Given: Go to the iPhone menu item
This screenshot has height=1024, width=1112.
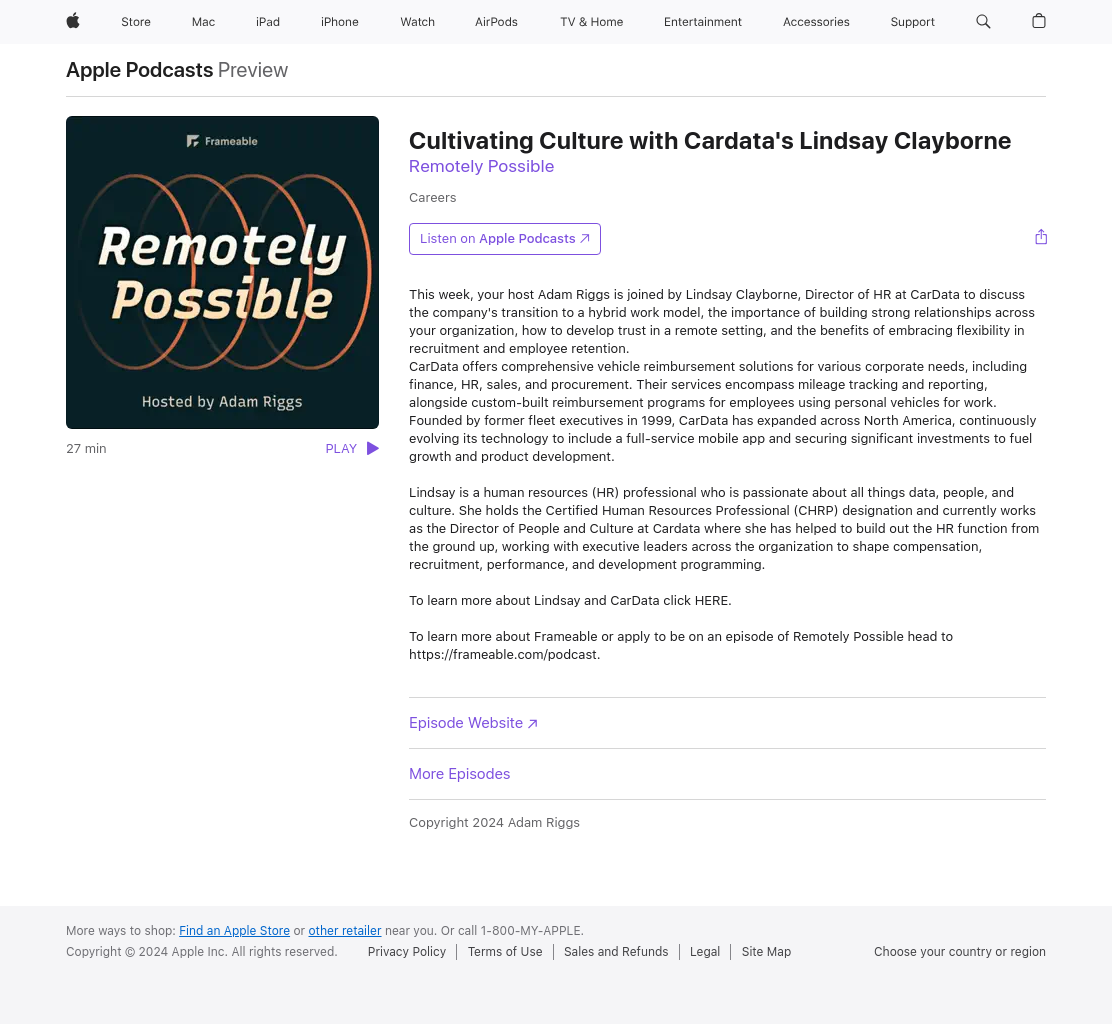Looking at the screenshot, I should point(339,22).
